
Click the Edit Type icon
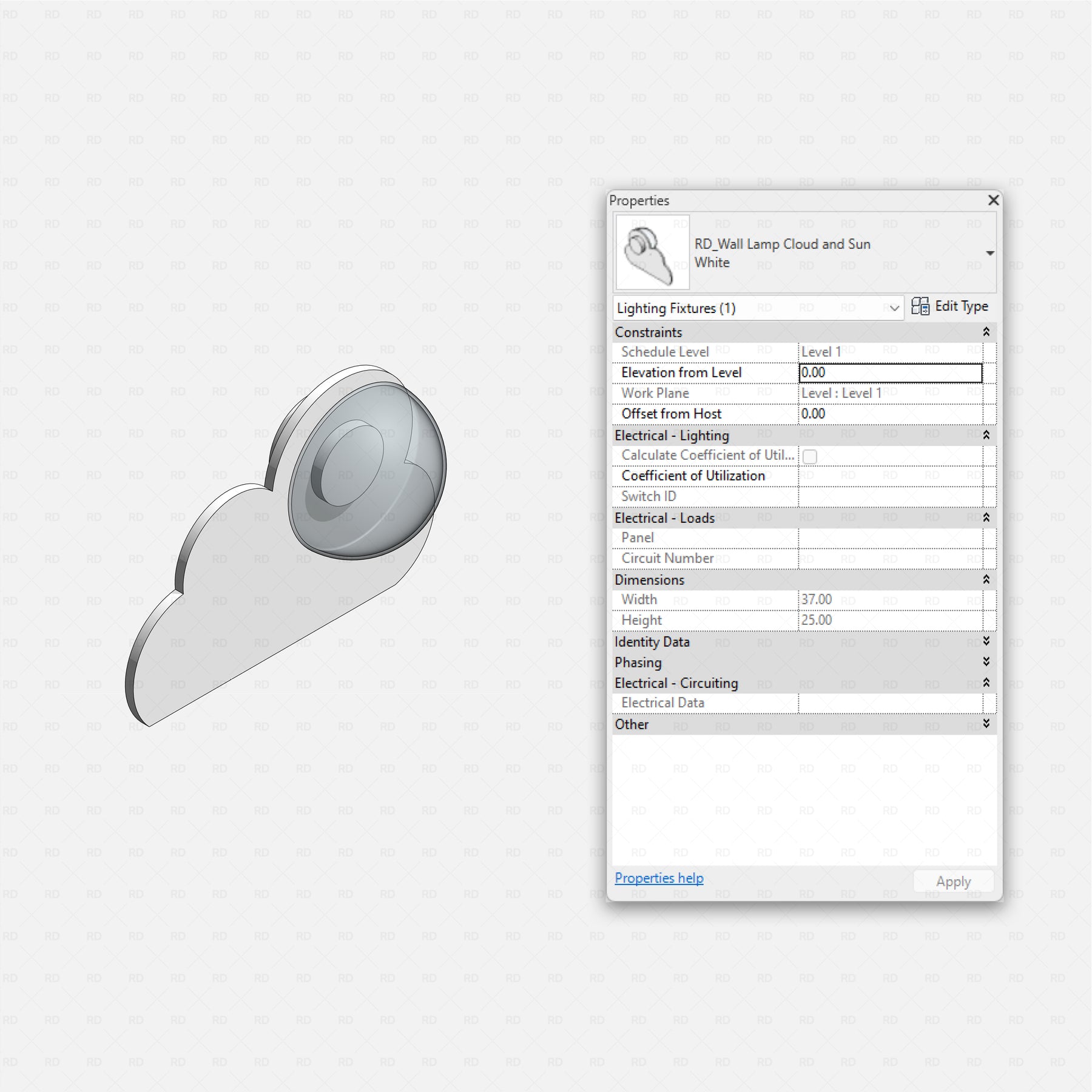[920, 306]
